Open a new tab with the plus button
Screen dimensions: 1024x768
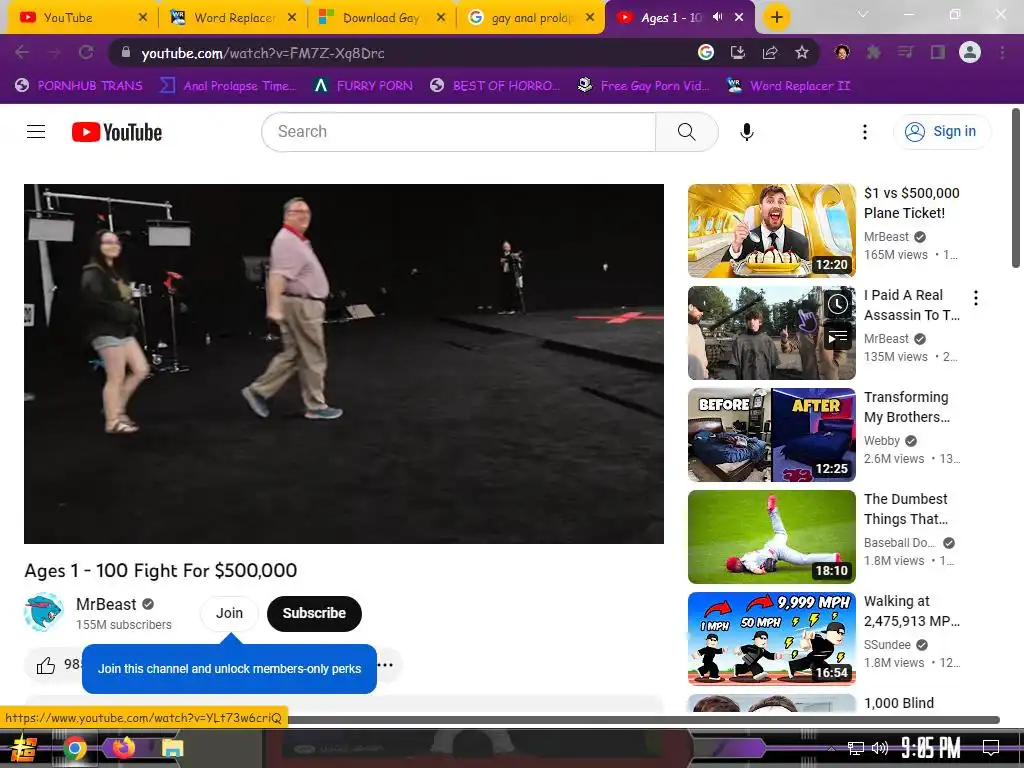pyautogui.click(x=776, y=17)
